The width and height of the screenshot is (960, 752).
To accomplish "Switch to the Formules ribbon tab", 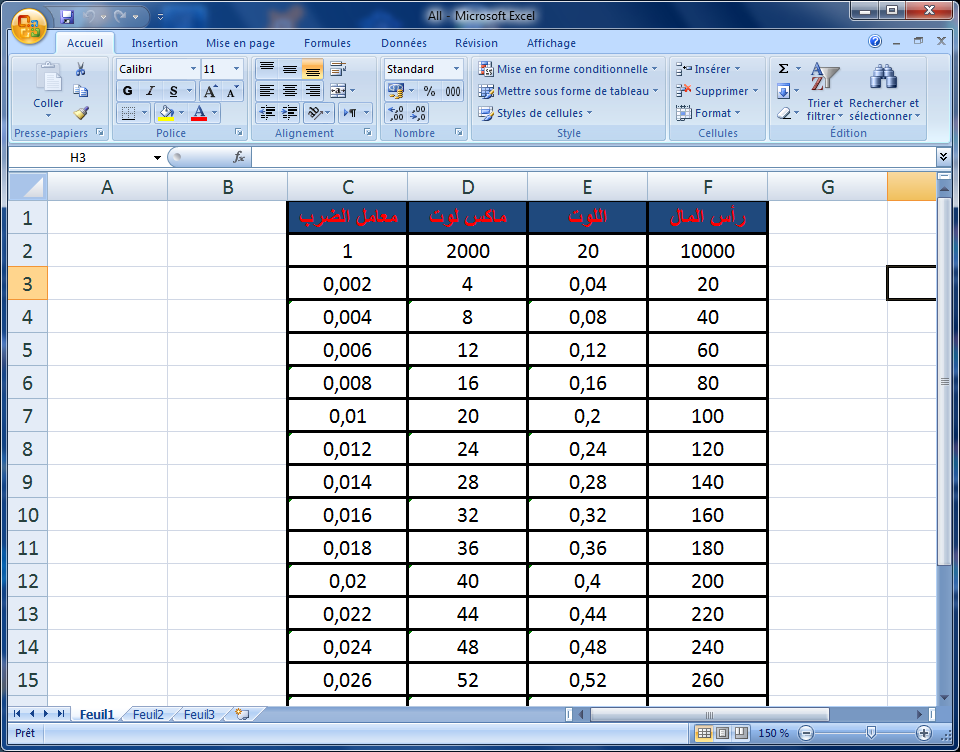I will 327,43.
